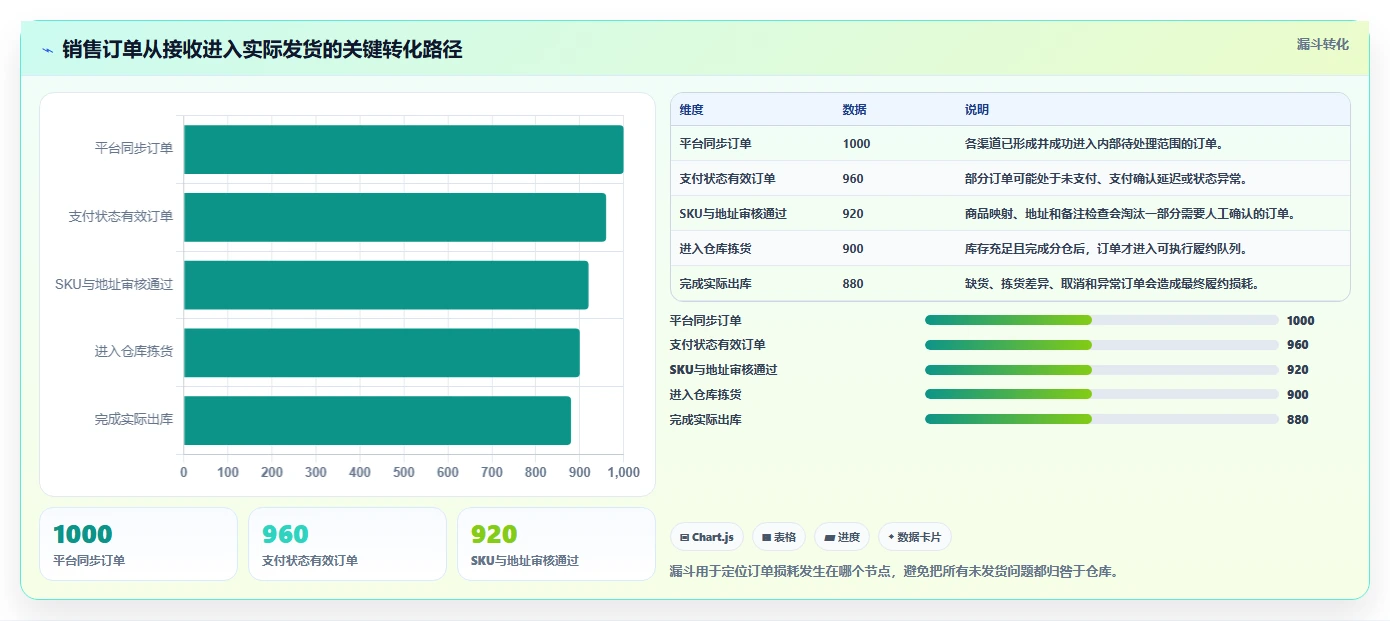Viewport: 1390px width, 621px height.
Task: Click the 说明 column header in the table
Action: click(977, 110)
